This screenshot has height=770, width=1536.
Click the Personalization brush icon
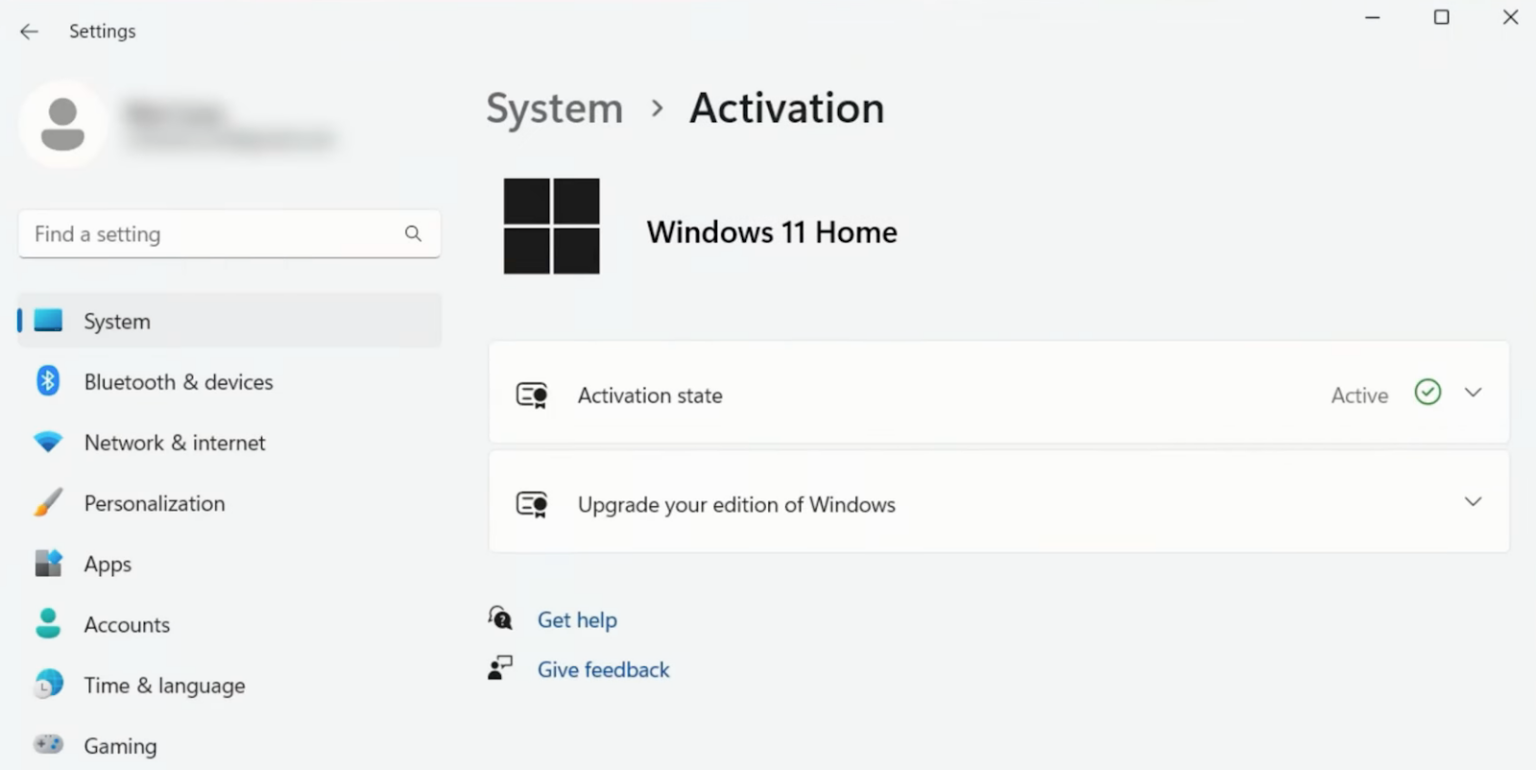[47, 503]
